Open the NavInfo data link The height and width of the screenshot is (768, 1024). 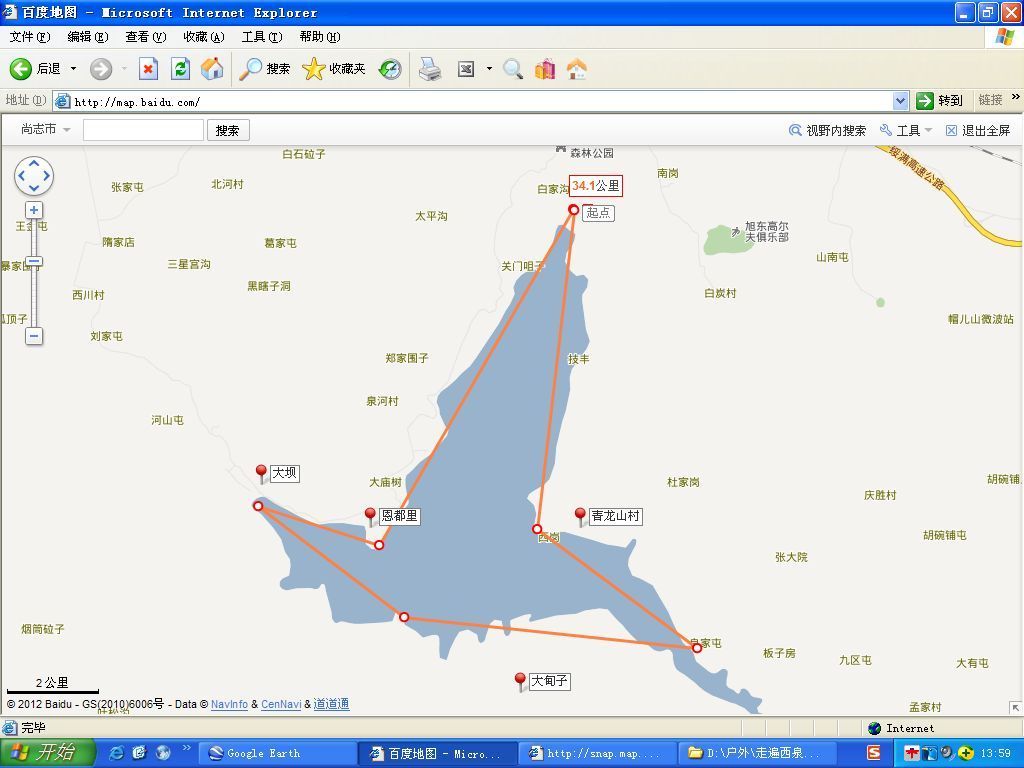229,704
